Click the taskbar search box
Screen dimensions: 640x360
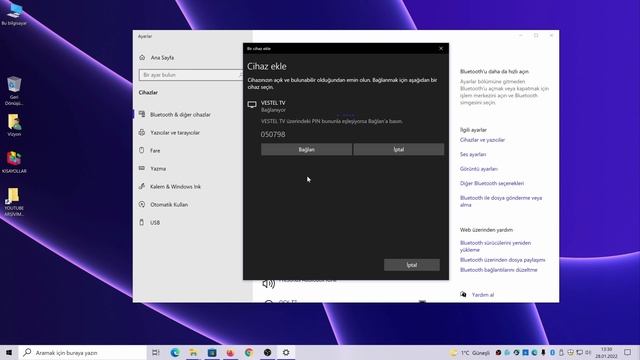point(82,353)
